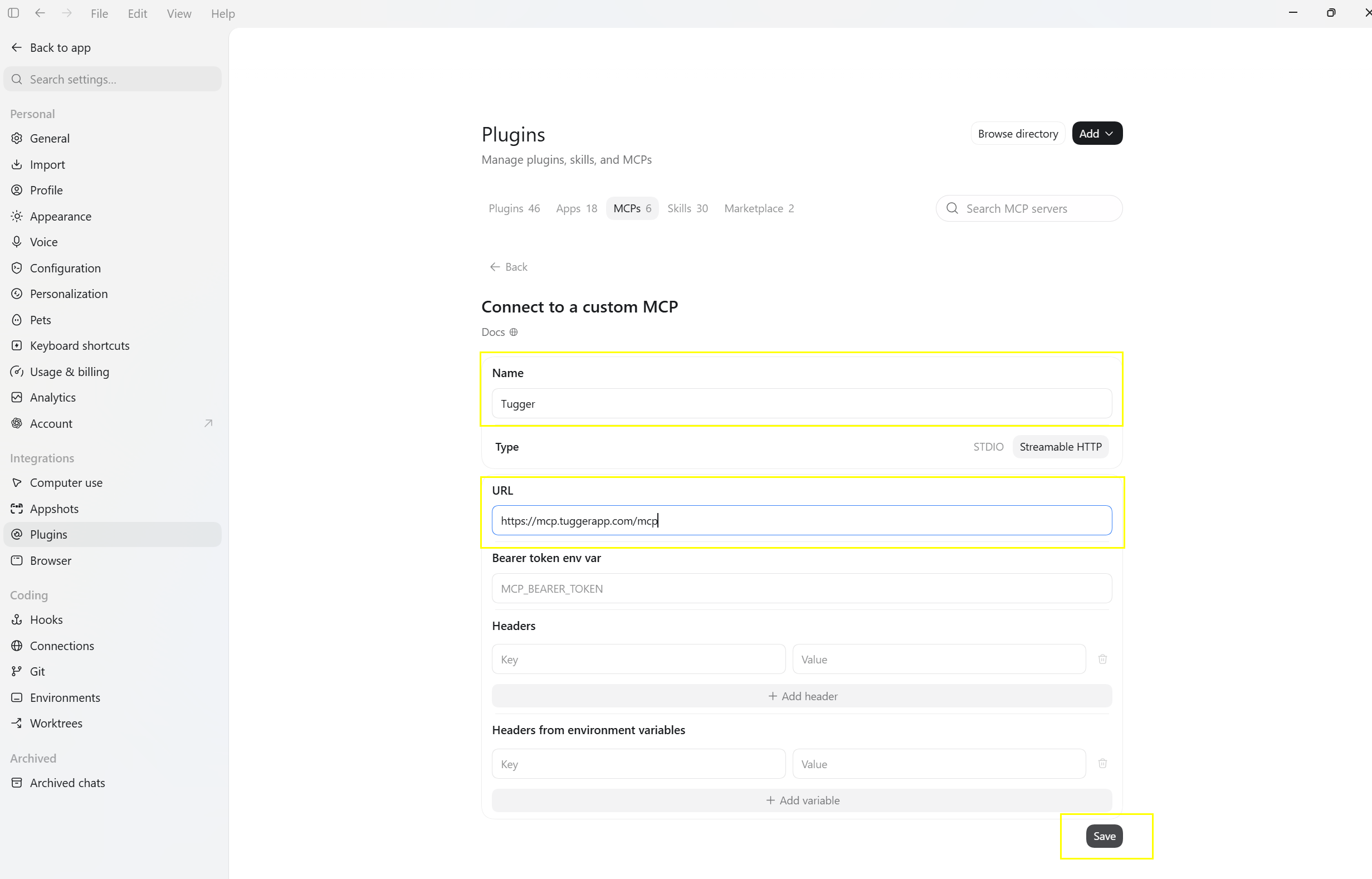
Task: Open Appearance sun icon
Action: point(17,216)
